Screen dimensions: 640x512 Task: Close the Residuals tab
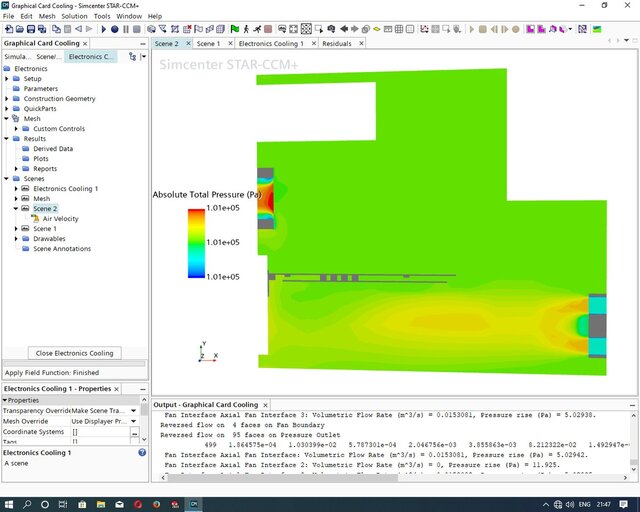click(x=361, y=43)
